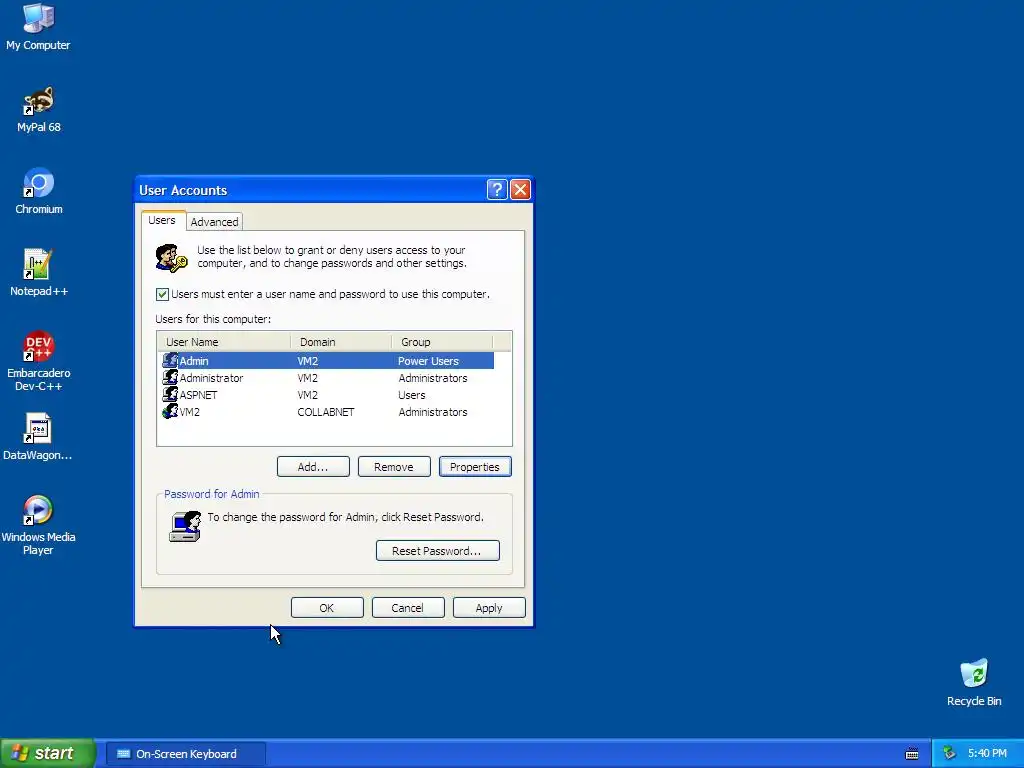Toggle 'Users must enter a user name' checkbox
The image size is (1024, 768).
click(x=162, y=294)
